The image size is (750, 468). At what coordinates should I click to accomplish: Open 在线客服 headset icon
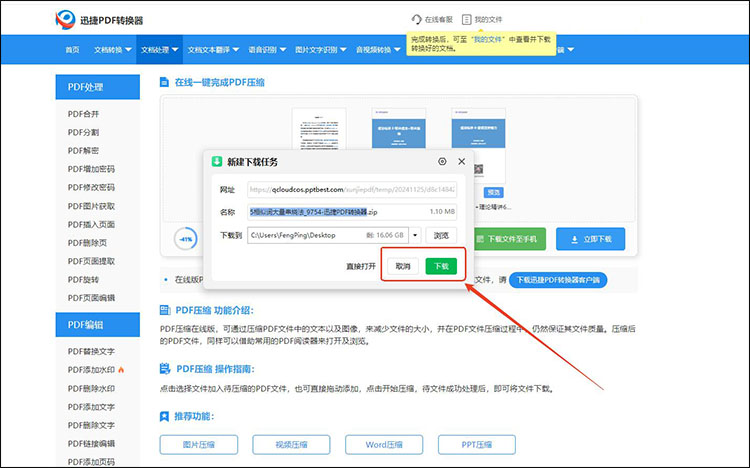click(416, 19)
